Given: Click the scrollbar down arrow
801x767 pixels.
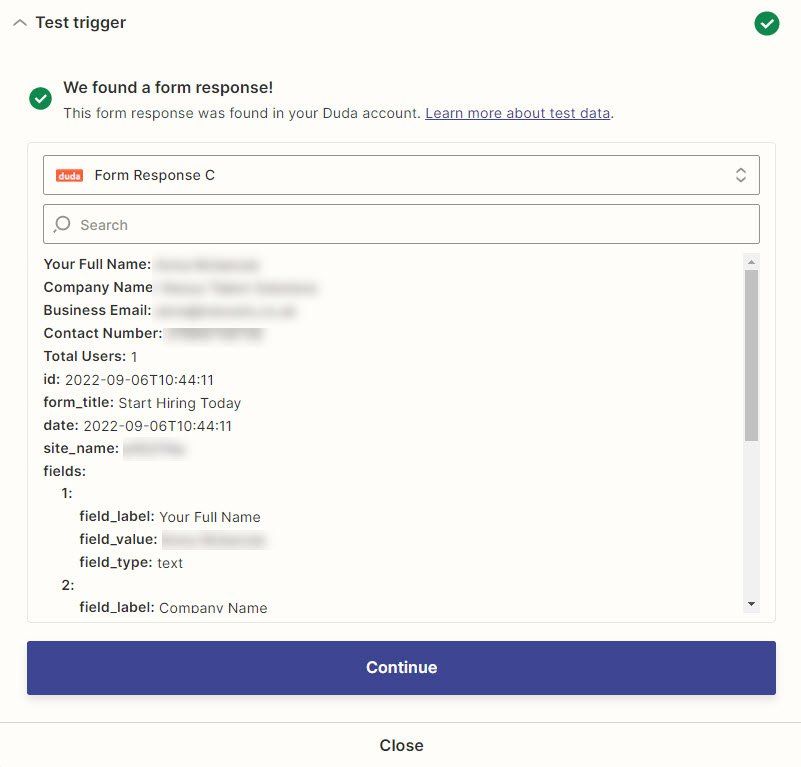Looking at the screenshot, I should point(751,604).
